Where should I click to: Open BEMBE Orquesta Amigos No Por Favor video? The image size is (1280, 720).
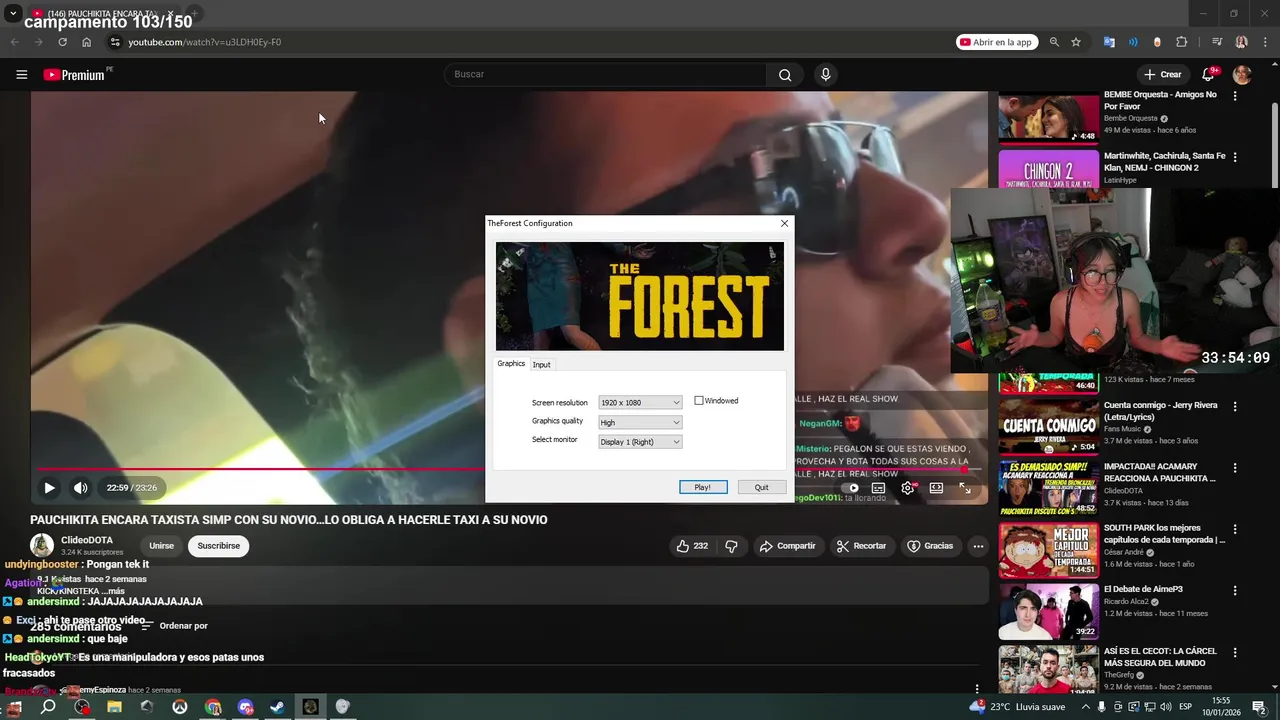tap(1161, 100)
